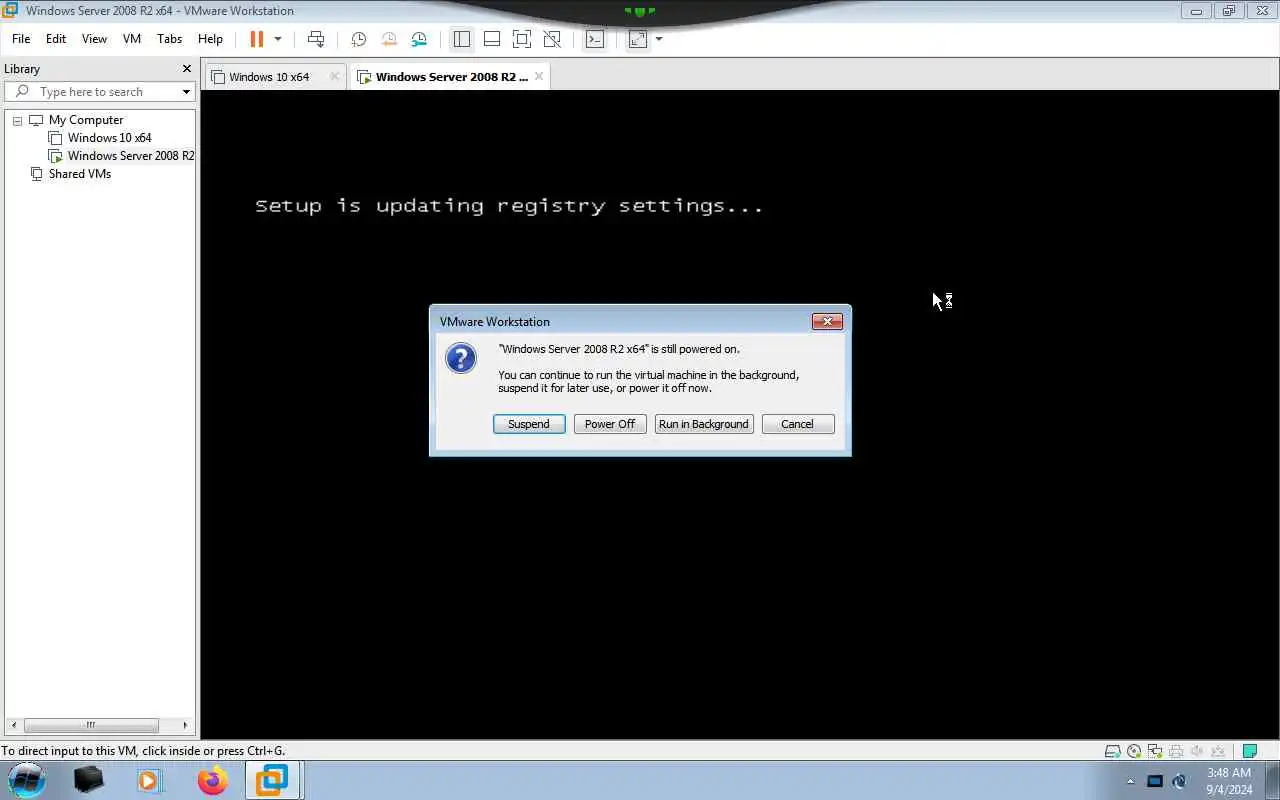
Task: Click the network adapter status bar icon
Action: tap(1155, 751)
